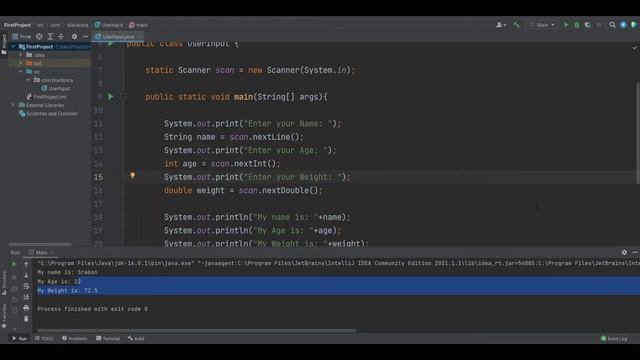
Task: Hide the Run panel with minus icon
Action: [635, 253]
